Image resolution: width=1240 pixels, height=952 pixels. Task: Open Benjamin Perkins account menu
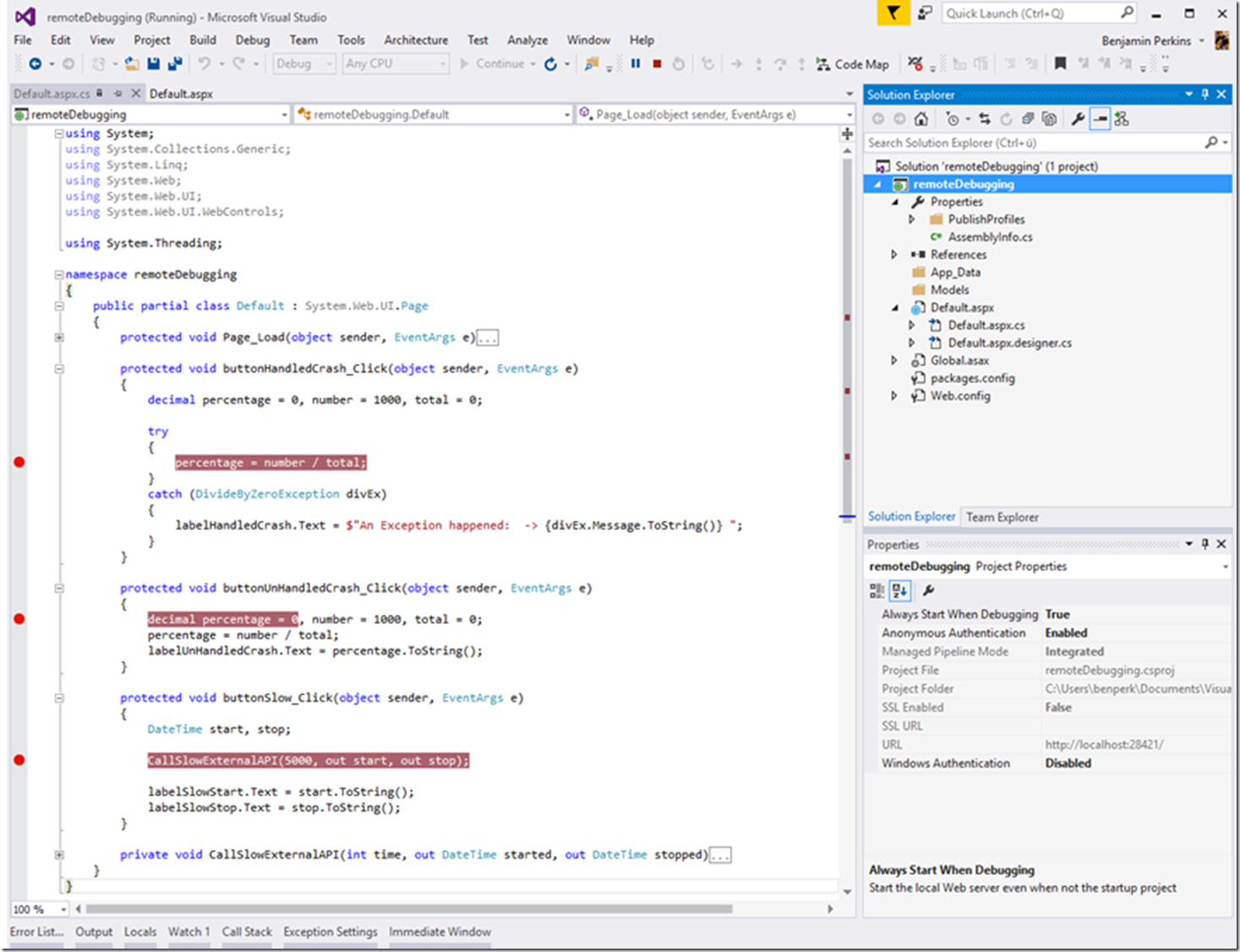[x=1153, y=41]
